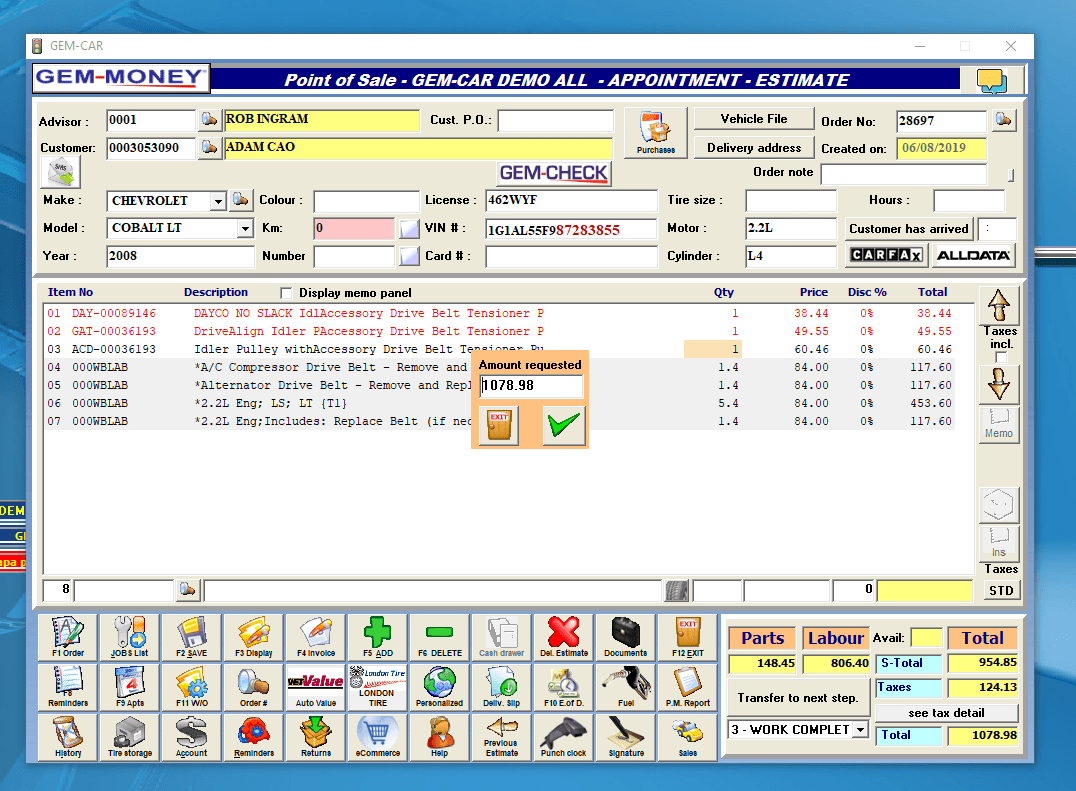Open the P.M. Report icon
1076x791 pixels.
688,687
